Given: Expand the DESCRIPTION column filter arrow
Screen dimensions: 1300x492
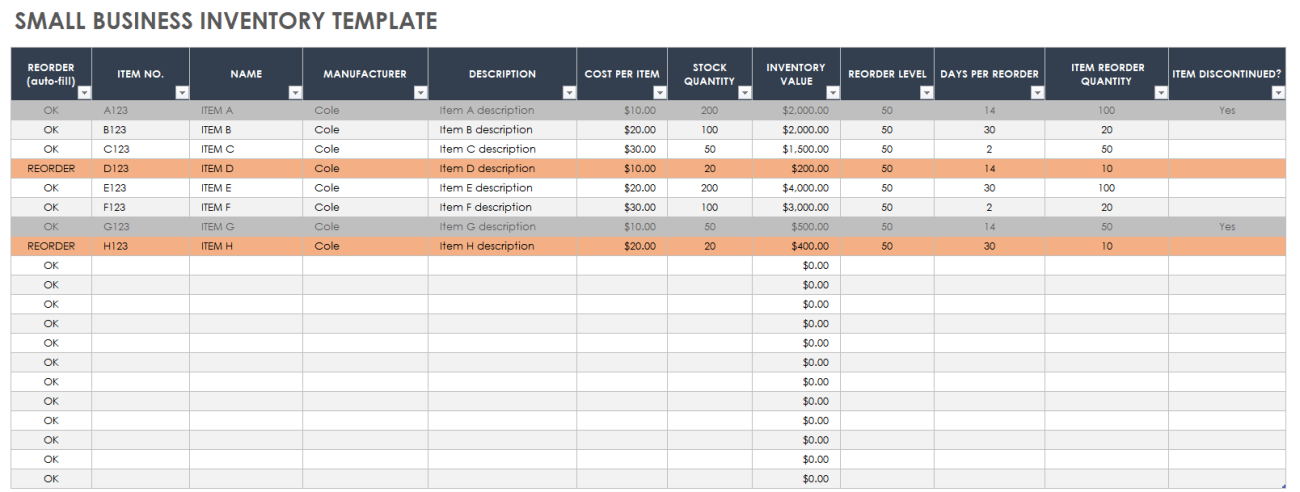Looking at the screenshot, I should pyautogui.click(x=569, y=92).
